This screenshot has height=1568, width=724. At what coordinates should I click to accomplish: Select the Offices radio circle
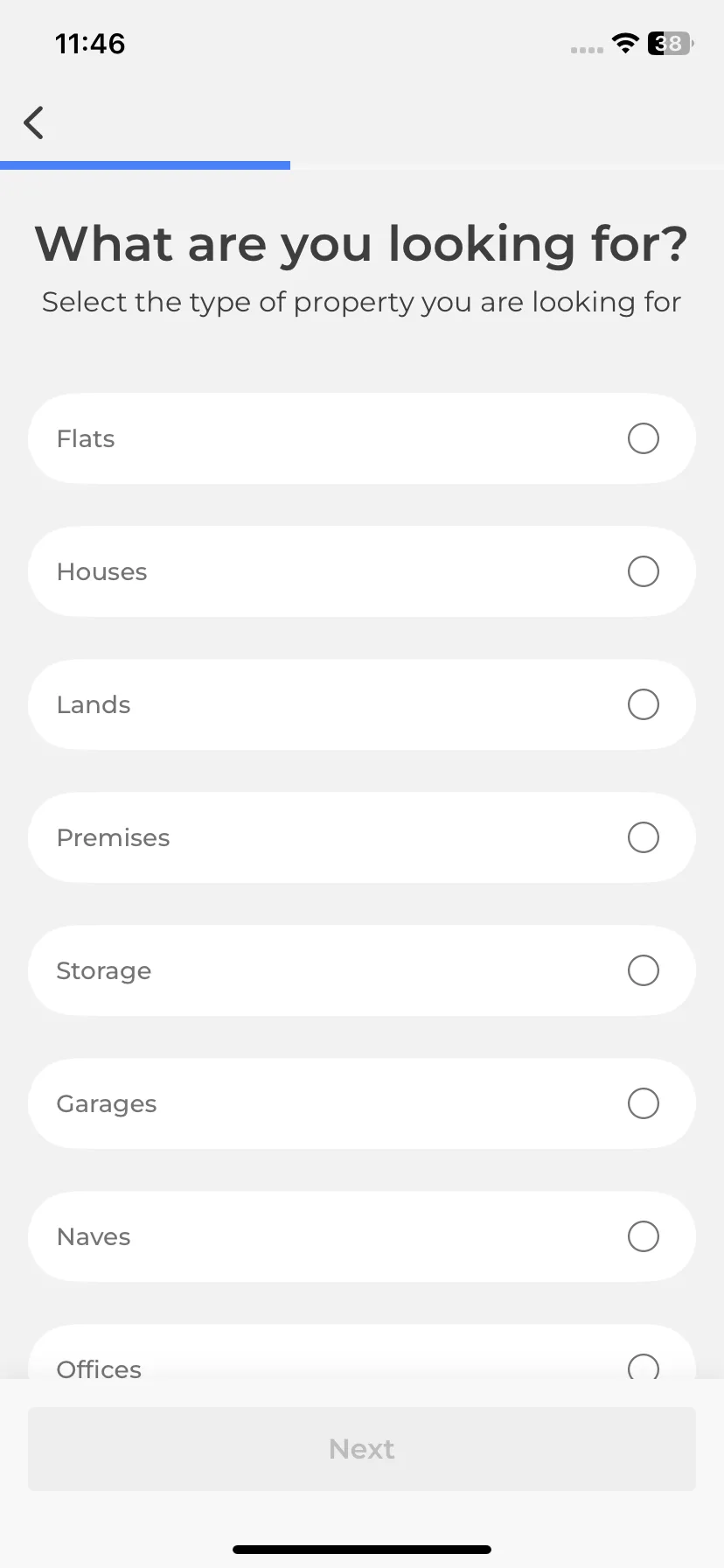click(644, 1367)
